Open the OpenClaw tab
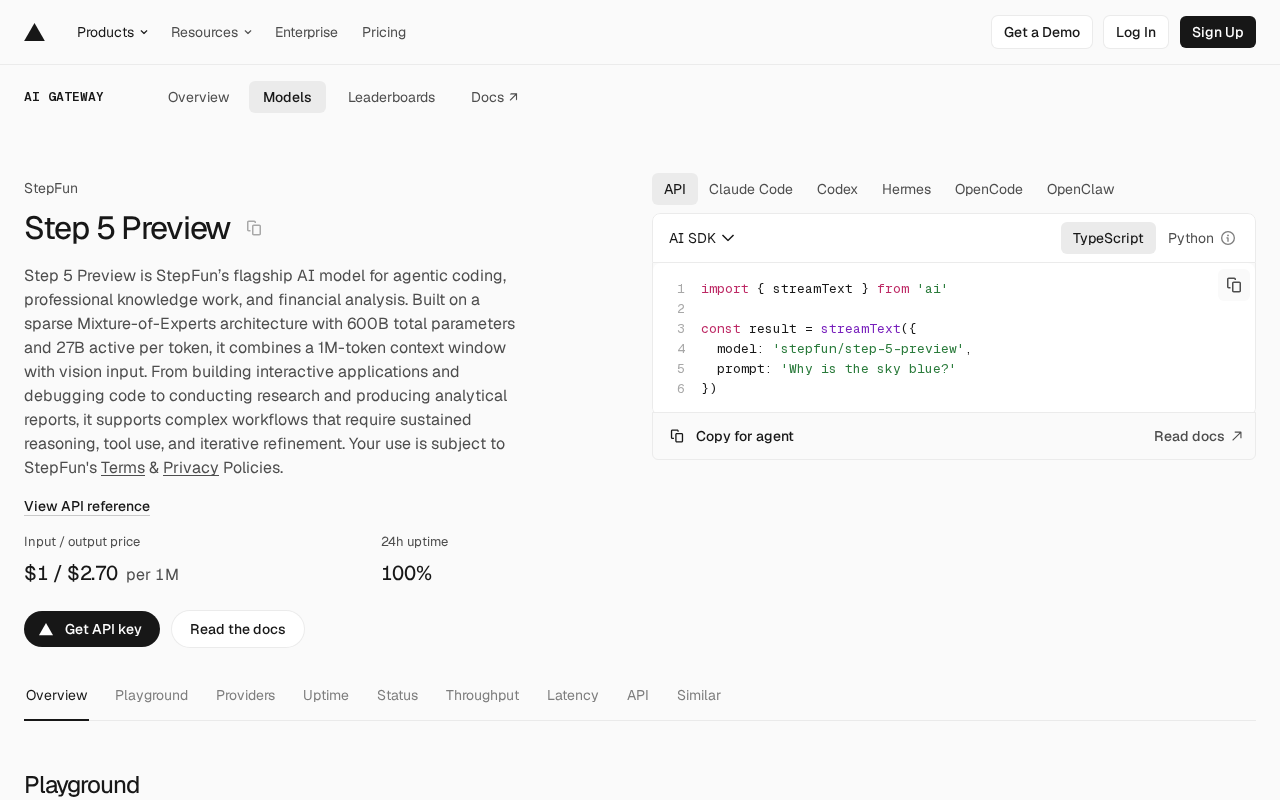 (1080, 189)
